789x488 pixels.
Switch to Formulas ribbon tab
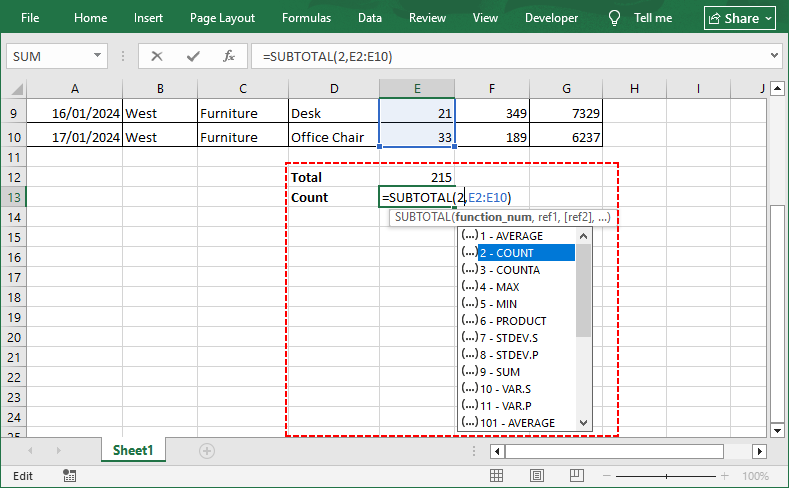pyautogui.click(x=306, y=18)
